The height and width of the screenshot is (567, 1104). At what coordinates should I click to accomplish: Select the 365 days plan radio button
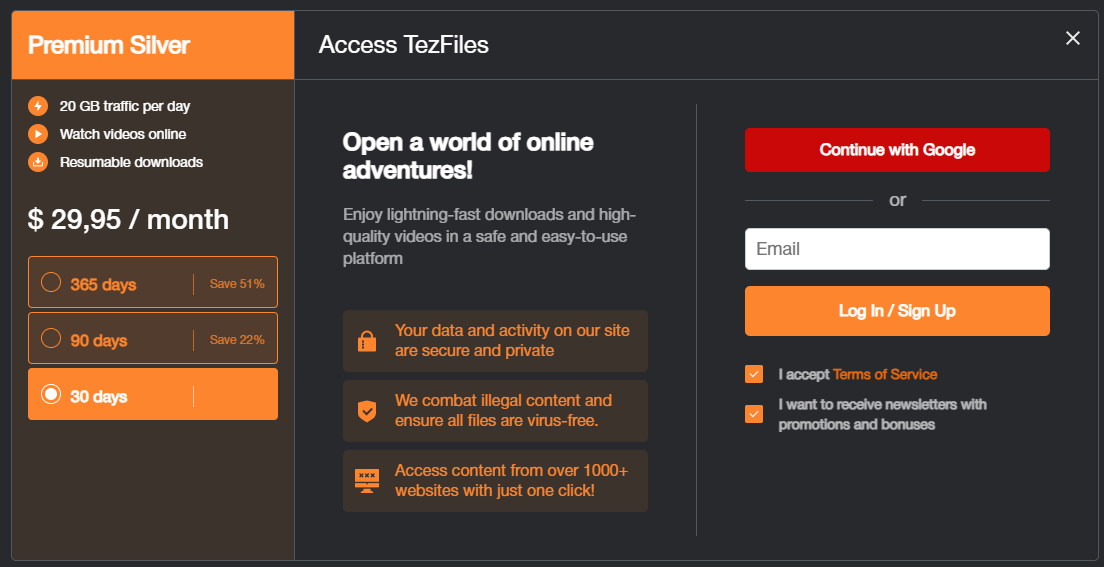pyautogui.click(x=51, y=282)
